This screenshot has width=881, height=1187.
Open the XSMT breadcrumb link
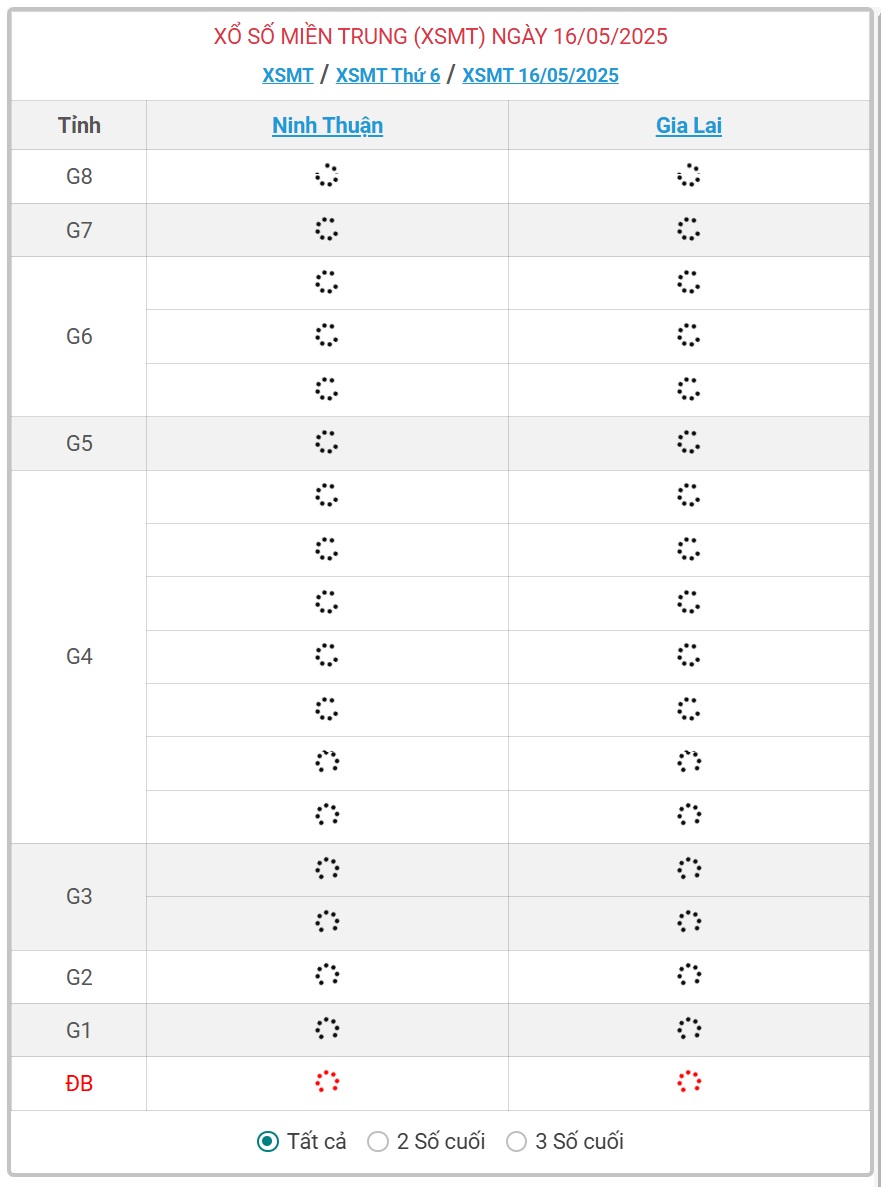pos(288,75)
